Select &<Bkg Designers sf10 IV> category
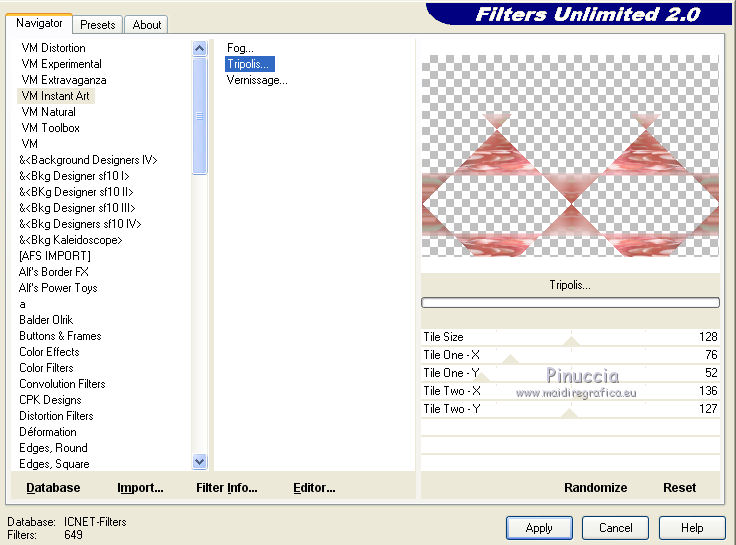The width and height of the screenshot is (736, 545). click(x=80, y=224)
